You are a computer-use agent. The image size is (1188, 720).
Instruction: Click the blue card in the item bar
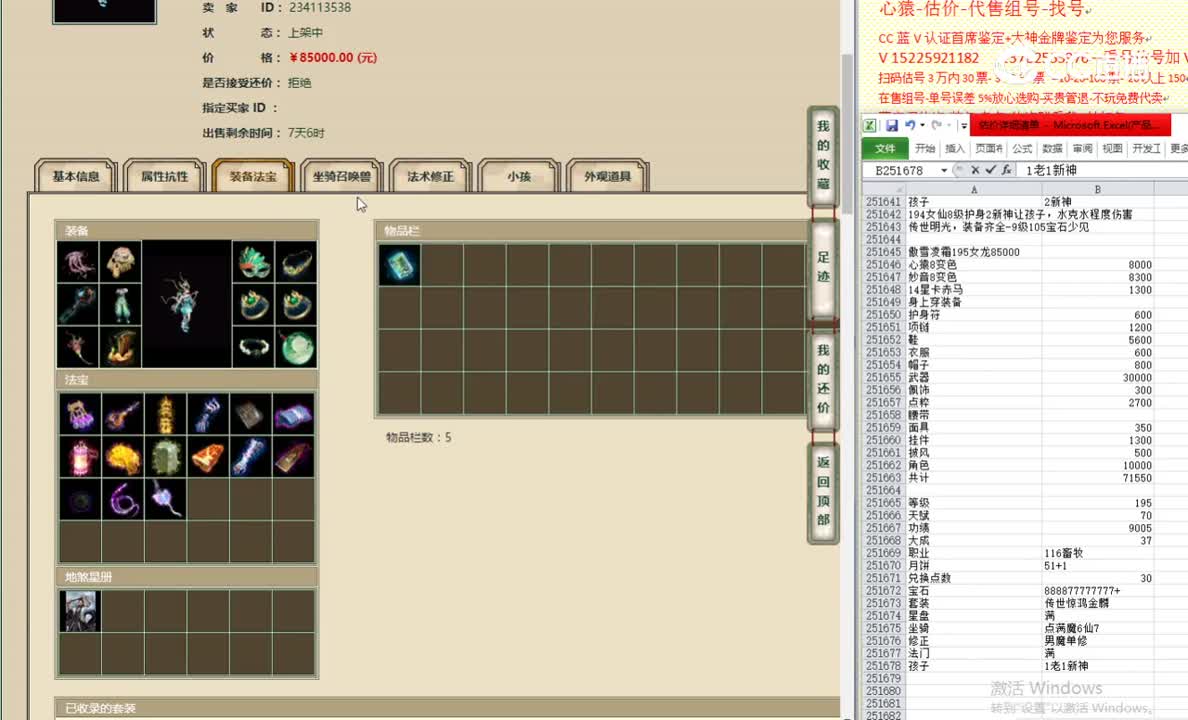399,265
